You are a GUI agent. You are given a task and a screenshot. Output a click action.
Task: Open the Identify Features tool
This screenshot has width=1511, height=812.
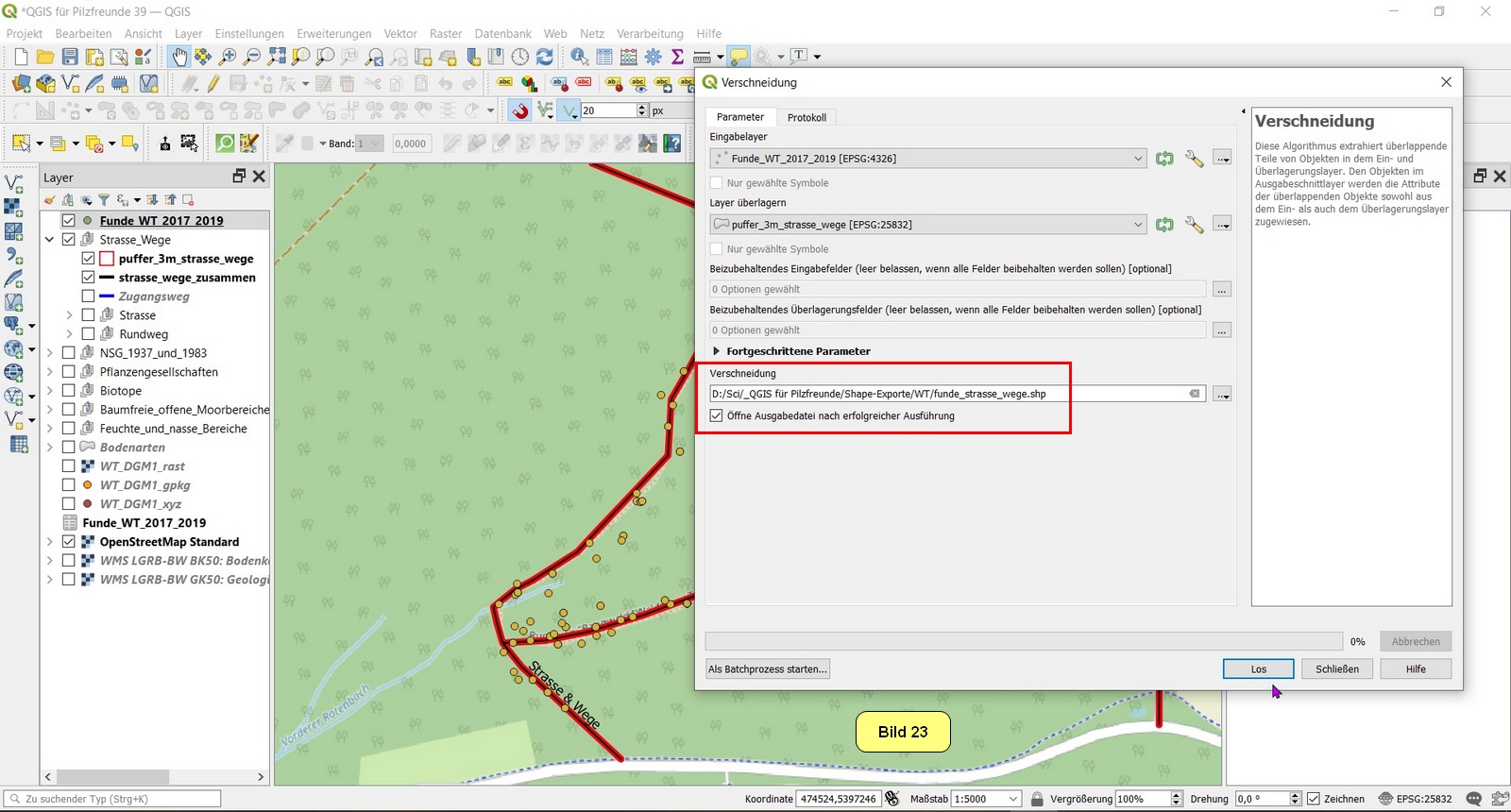point(579,58)
